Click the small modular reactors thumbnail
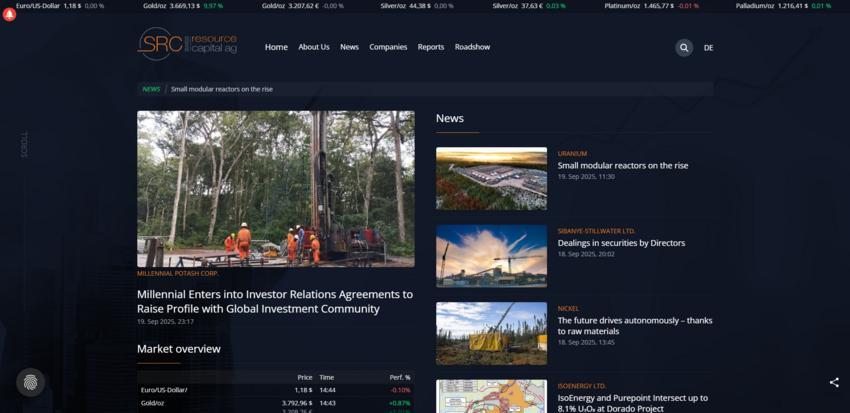The width and height of the screenshot is (850, 413). tap(491, 178)
